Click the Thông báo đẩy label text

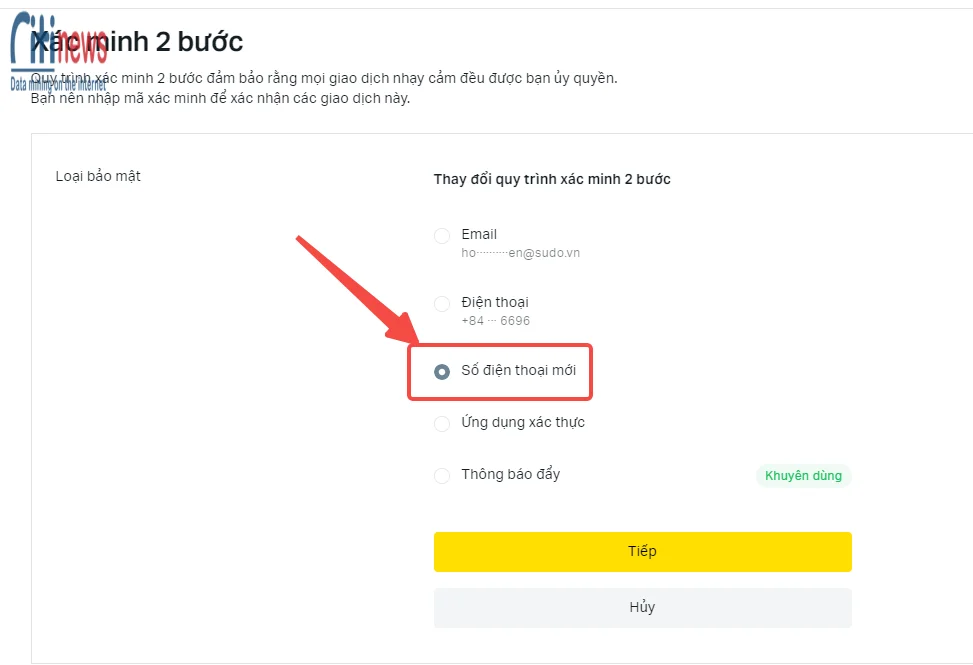coord(510,475)
